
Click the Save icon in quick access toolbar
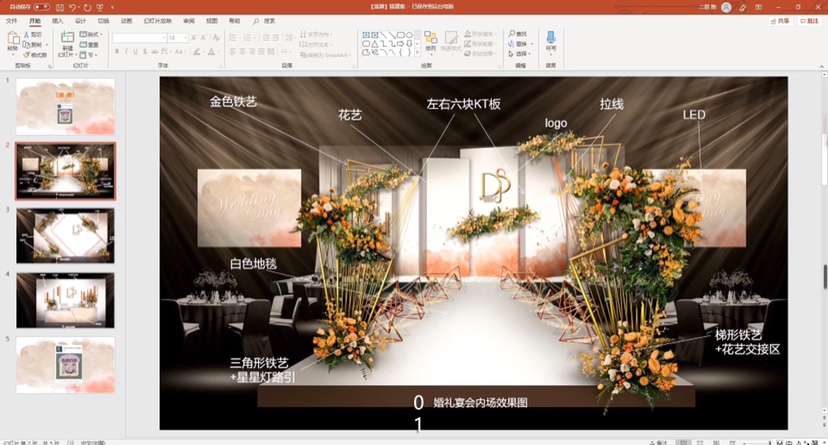[59, 7]
